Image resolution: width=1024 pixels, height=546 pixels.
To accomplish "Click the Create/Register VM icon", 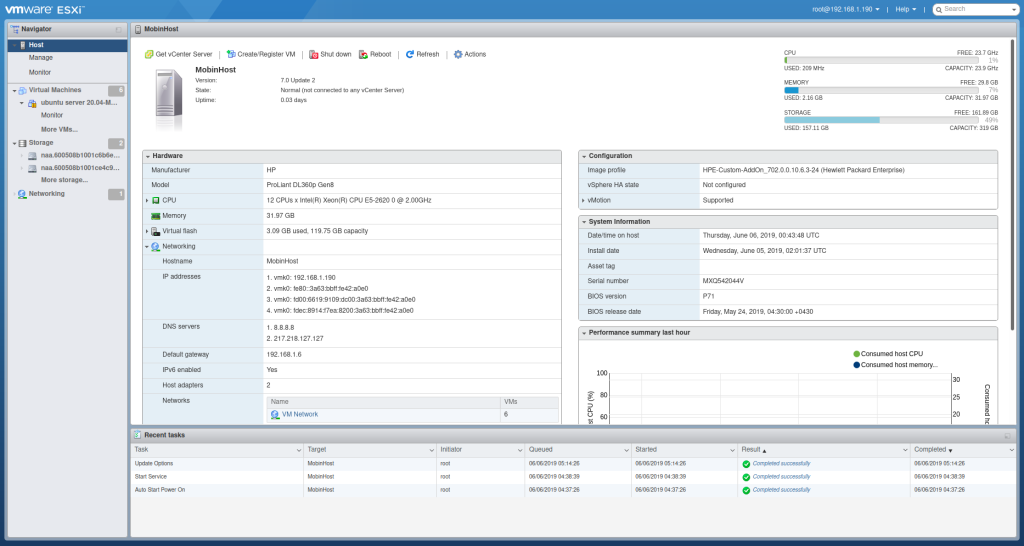I will pyautogui.click(x=231, y=54).
